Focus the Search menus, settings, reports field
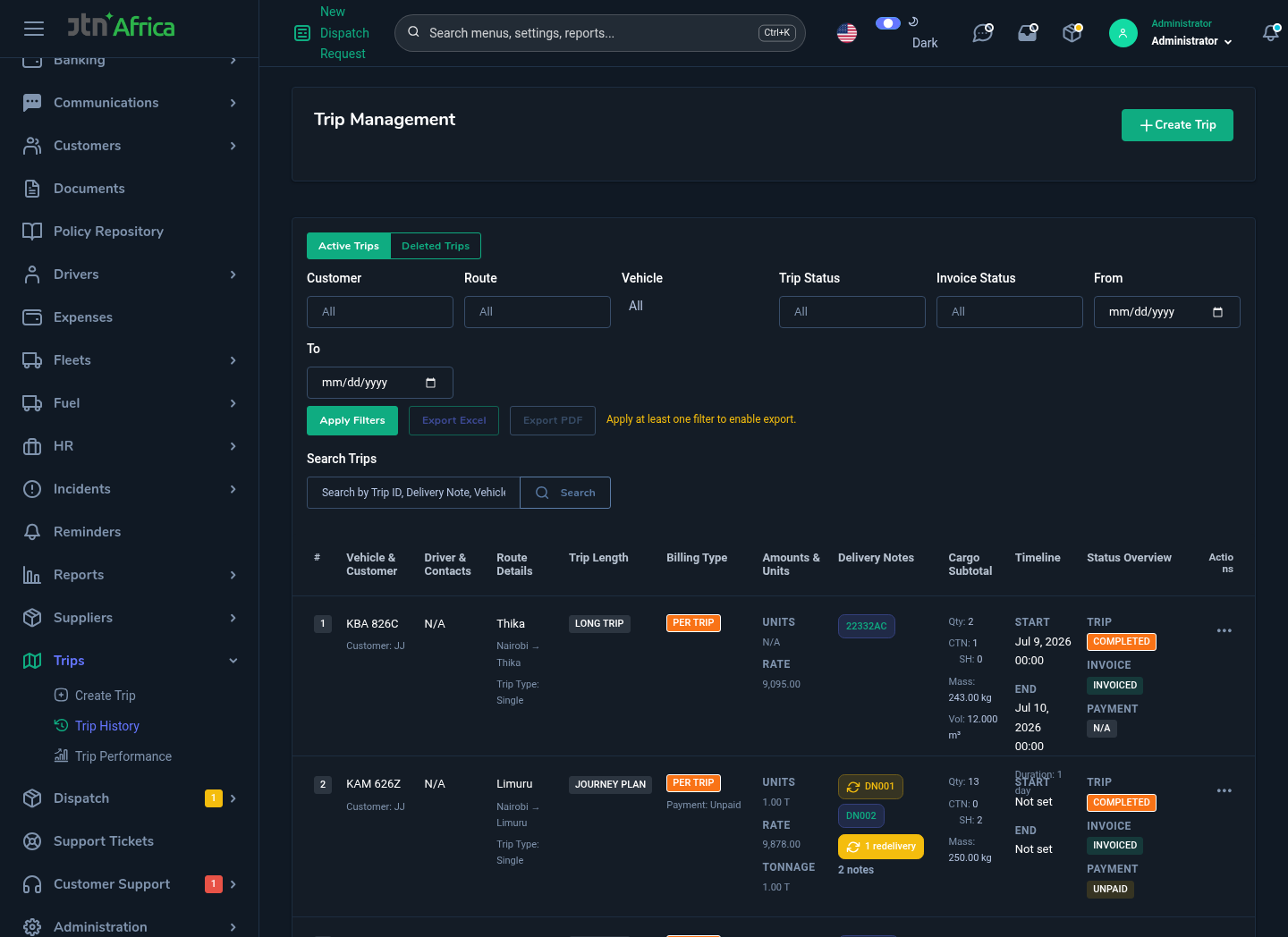The image size is (1288, 937). (600, 33)
